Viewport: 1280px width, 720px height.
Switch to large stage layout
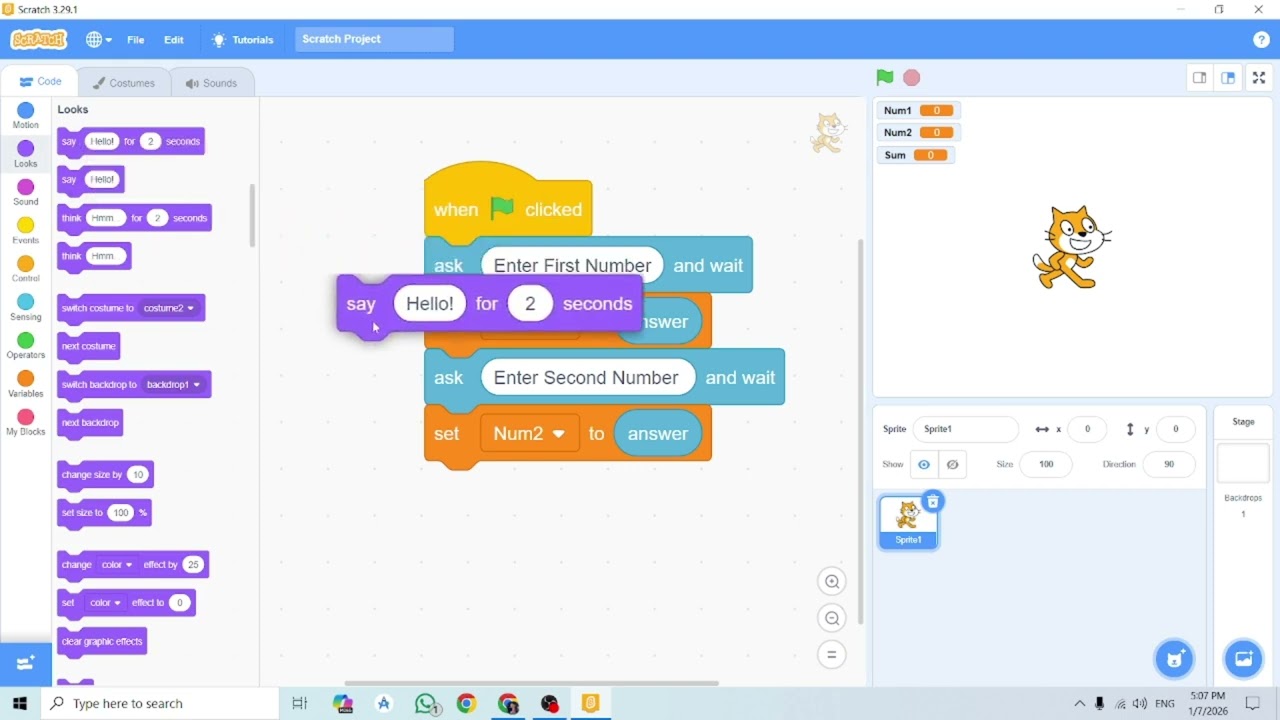coord(1229,78)
